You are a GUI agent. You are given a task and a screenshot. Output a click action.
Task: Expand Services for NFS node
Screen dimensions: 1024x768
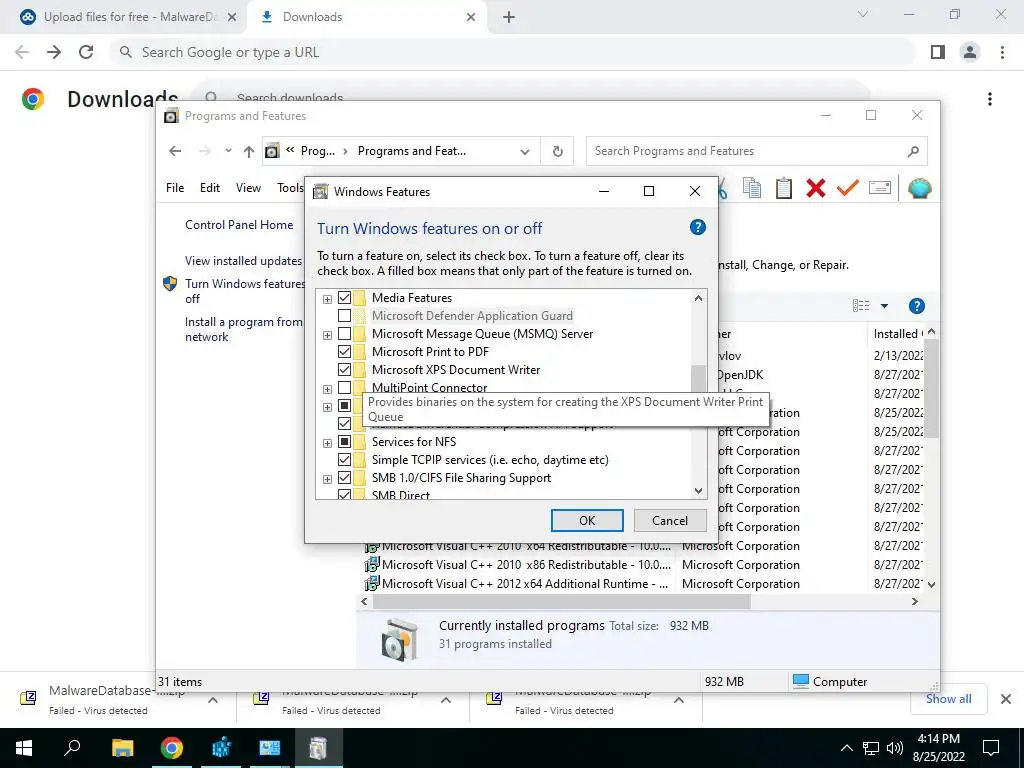point(327,443)
